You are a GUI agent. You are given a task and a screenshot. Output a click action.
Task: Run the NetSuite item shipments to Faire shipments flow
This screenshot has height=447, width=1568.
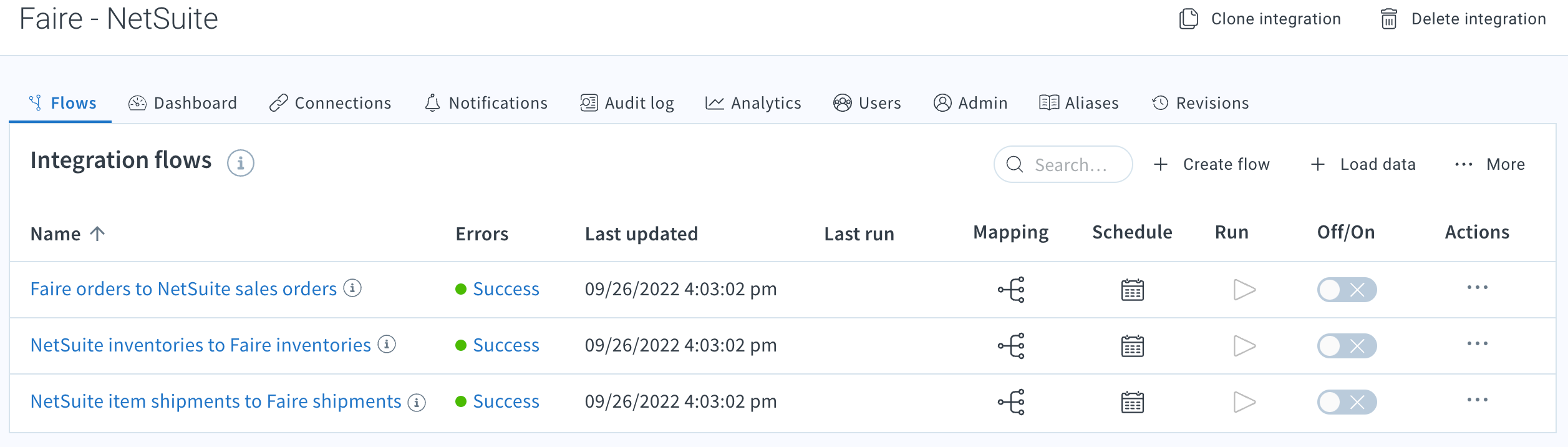click(1244, 402)
